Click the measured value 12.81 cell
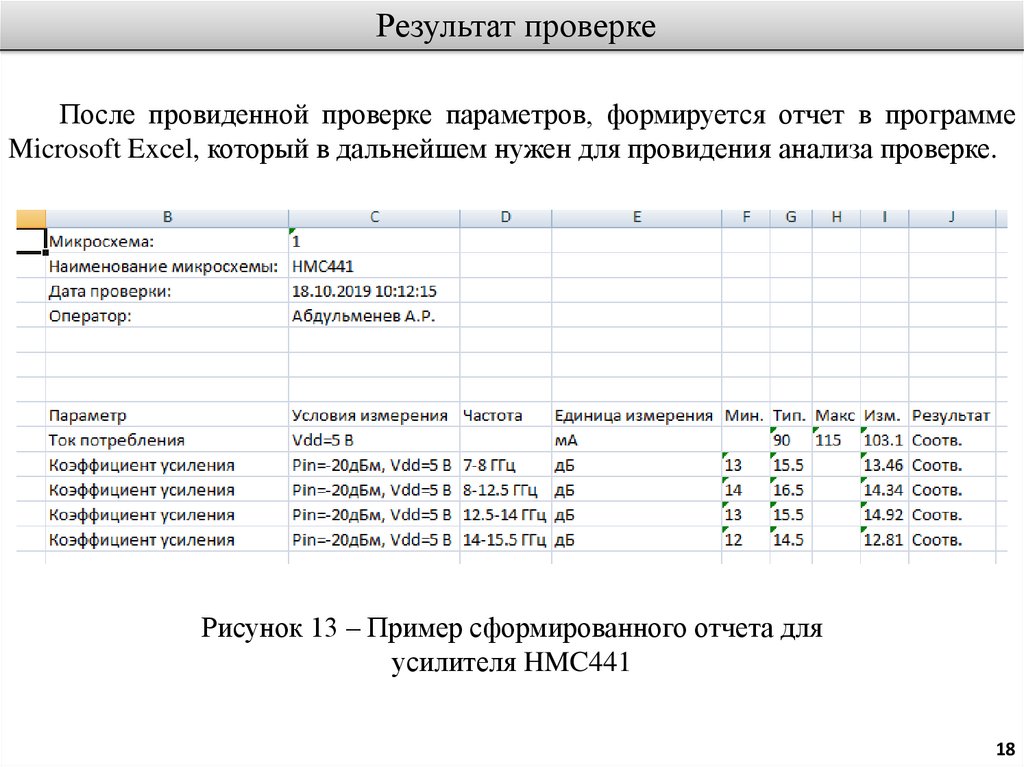The height and width of the screenshot is (767, 1024). point(883,540)
